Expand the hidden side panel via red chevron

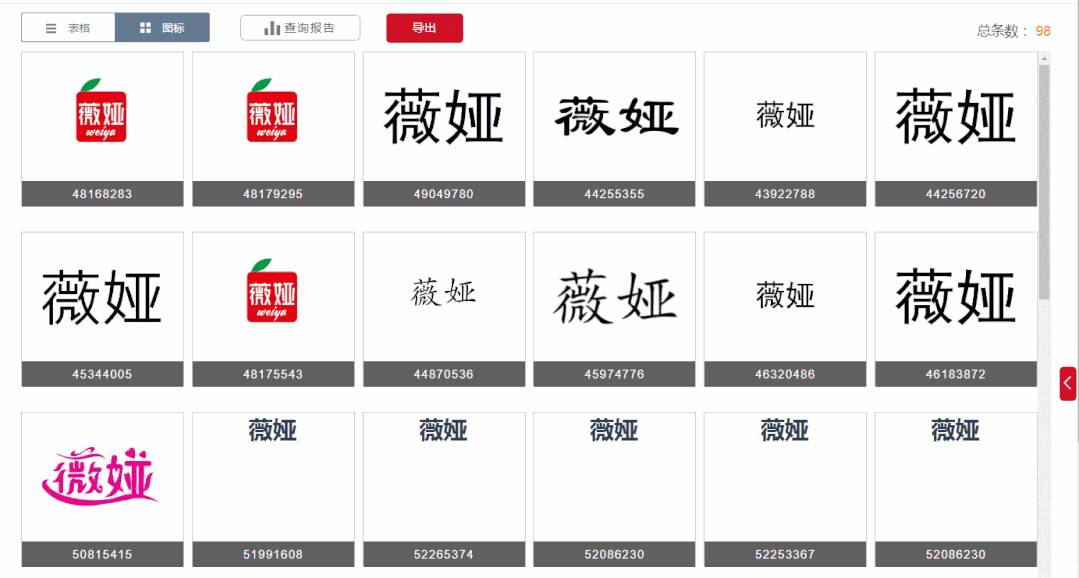(x=1068, y=383)
